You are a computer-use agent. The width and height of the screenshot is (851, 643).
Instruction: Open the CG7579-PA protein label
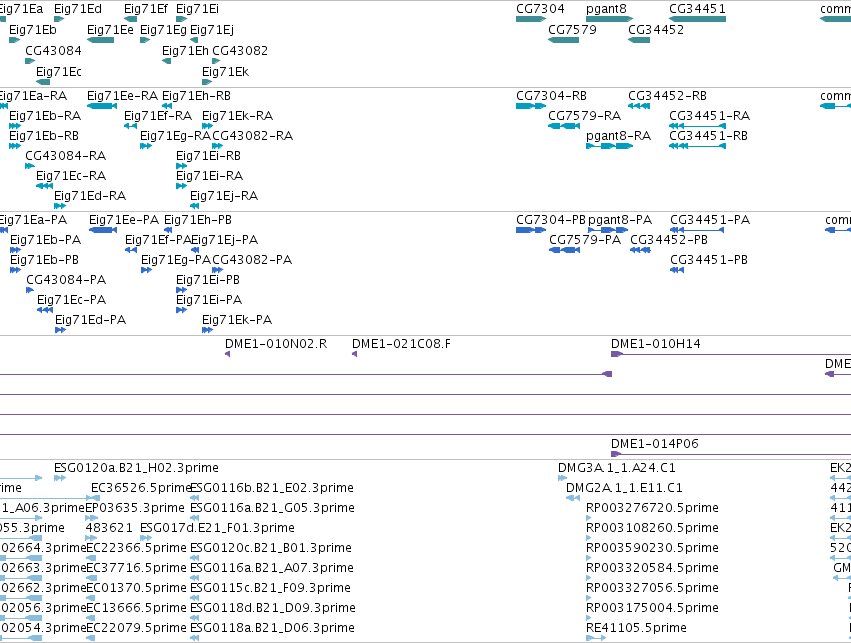click(585, 240)
